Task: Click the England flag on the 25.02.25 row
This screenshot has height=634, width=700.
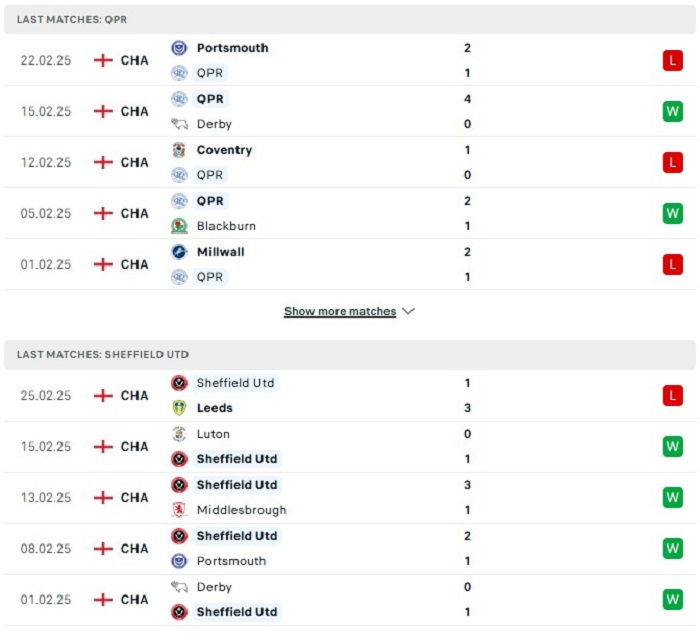Action: point(103,396)
